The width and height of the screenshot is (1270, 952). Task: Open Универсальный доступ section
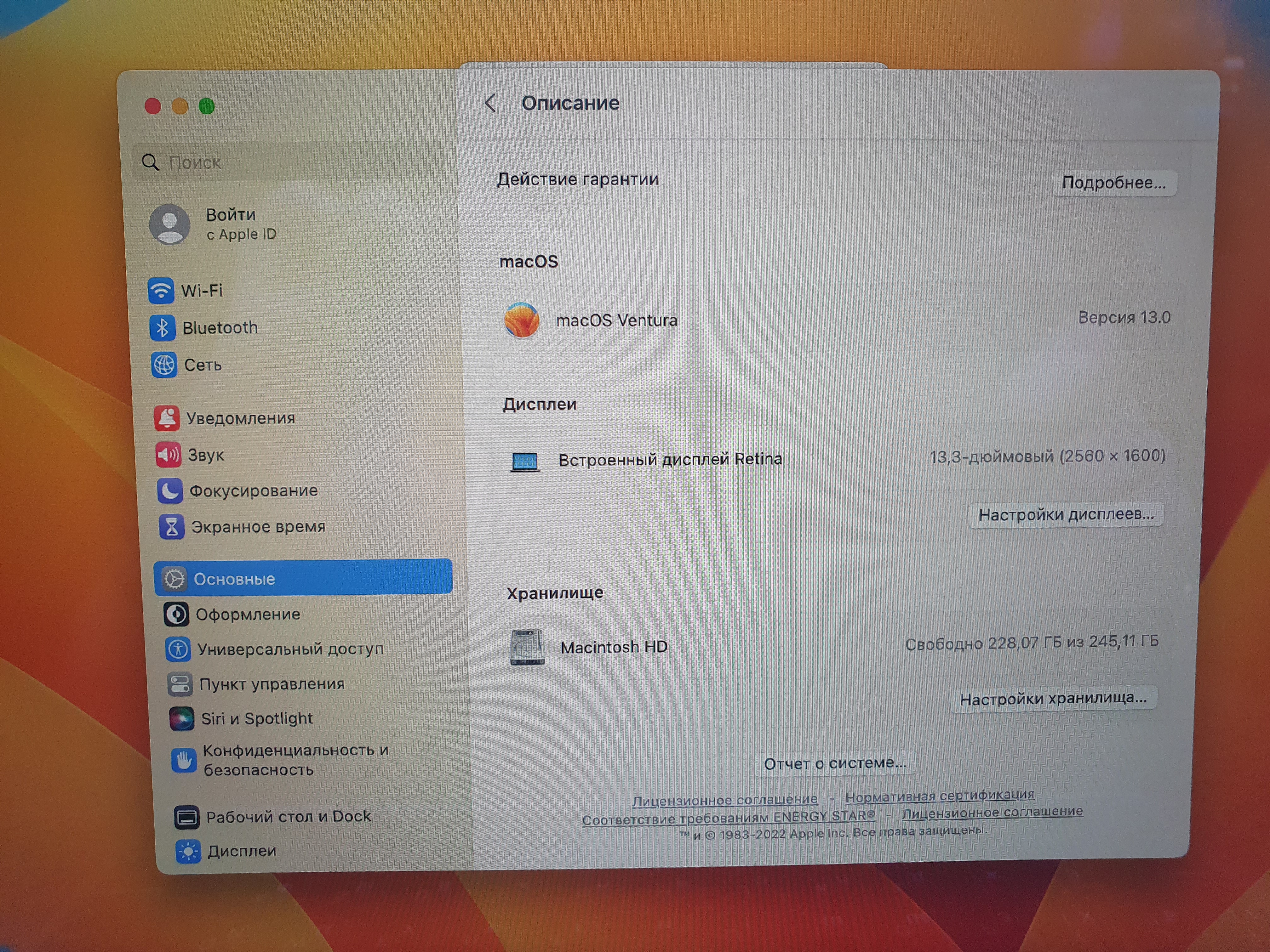point(290,649)
